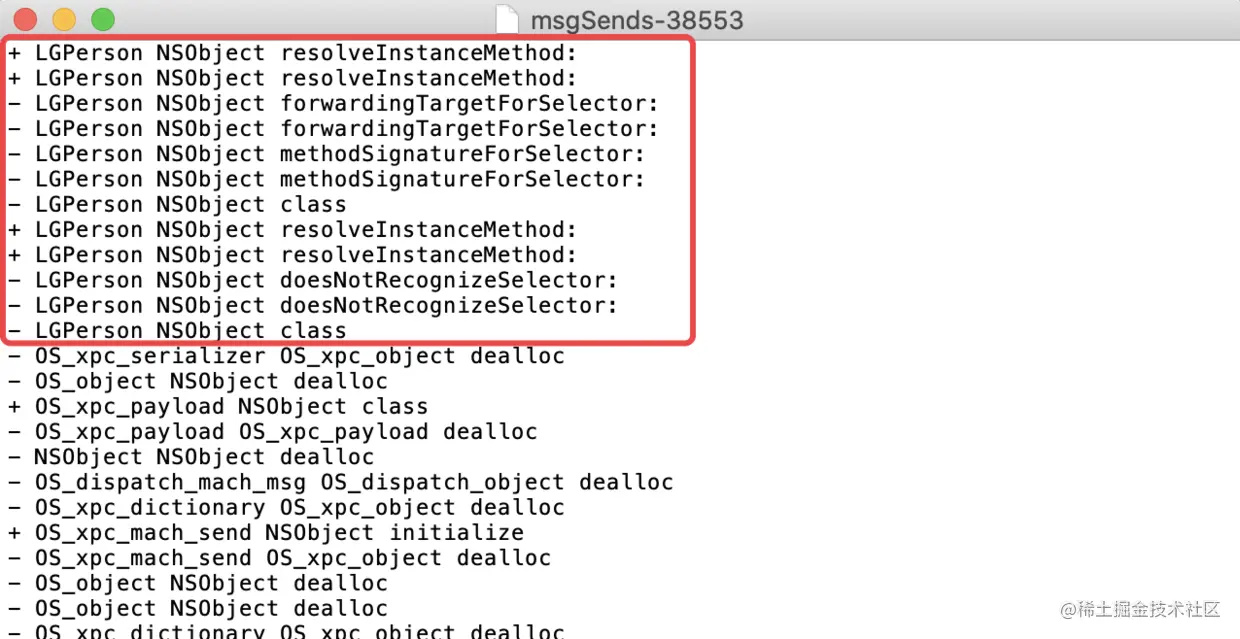
Task: Click the OS_xpc_payload NSObject class line
Action: click(218, 407)
